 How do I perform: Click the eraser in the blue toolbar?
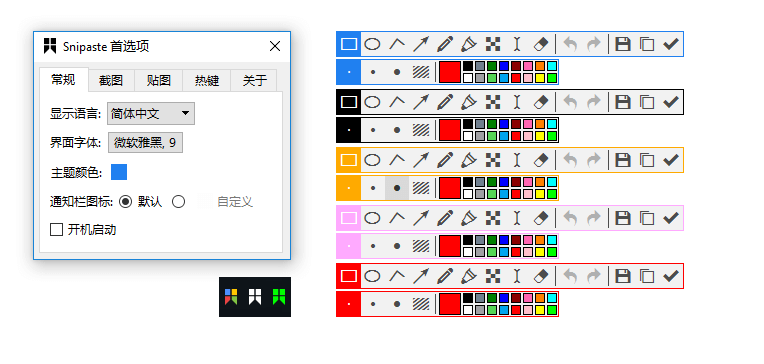tap(541, 44)
